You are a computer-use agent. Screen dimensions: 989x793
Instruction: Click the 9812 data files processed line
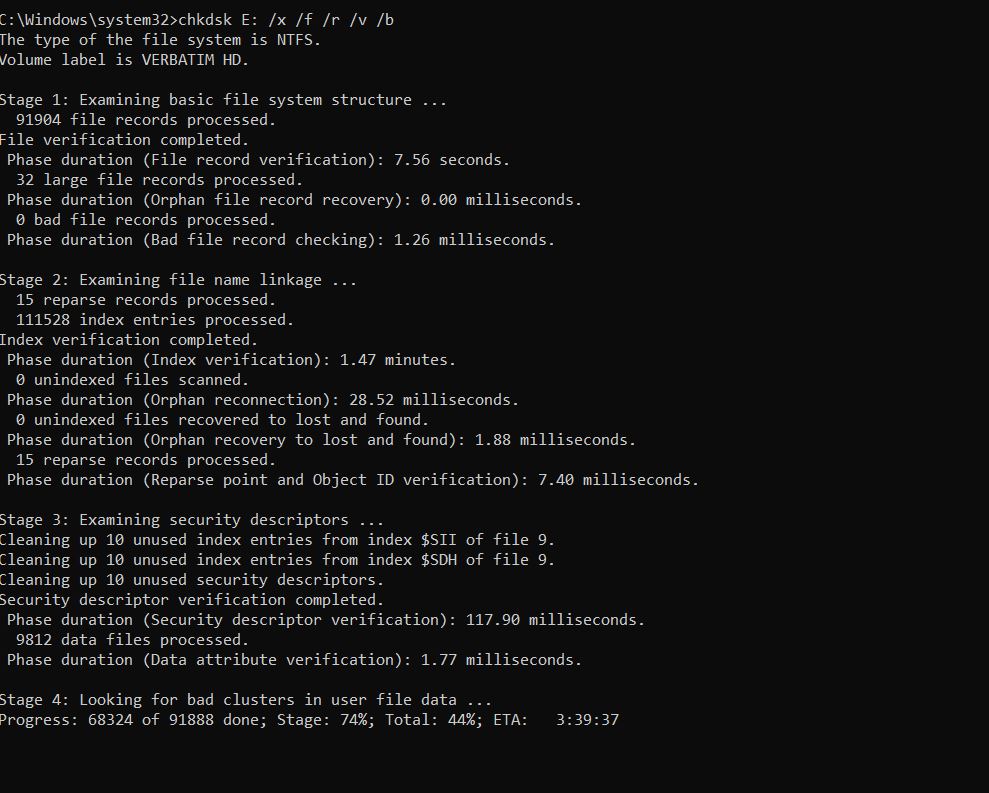point(132,640)
